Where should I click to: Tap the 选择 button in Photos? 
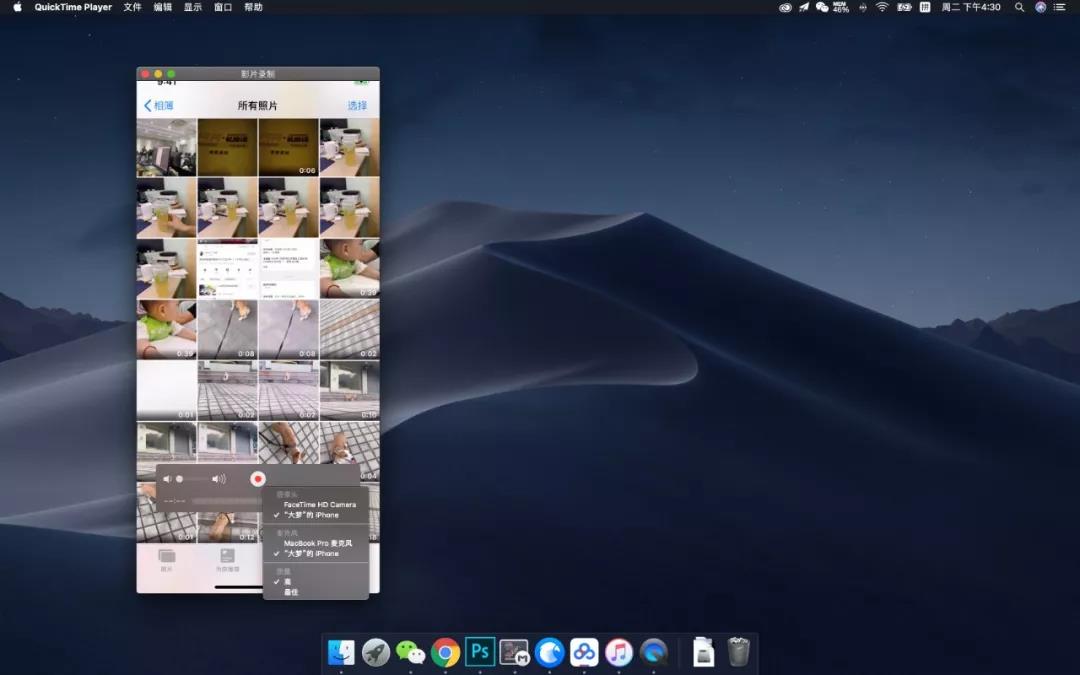357,105
